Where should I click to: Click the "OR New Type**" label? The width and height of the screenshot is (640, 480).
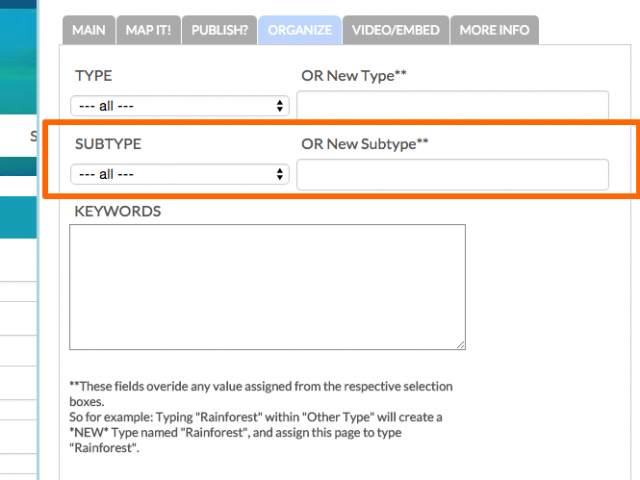[x=354, y=76]
